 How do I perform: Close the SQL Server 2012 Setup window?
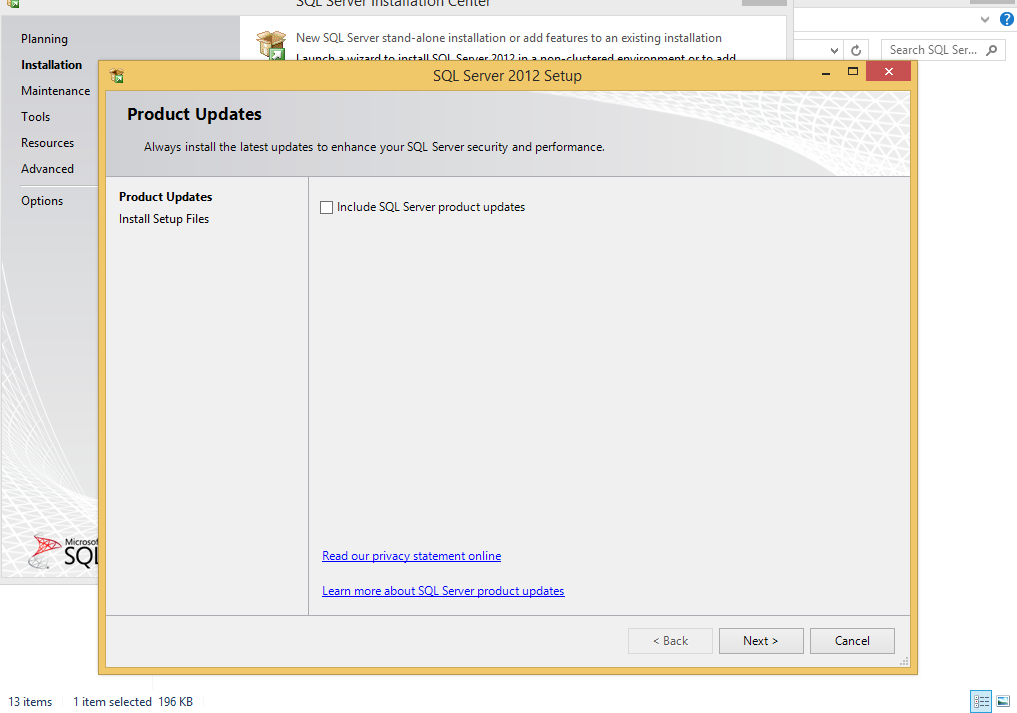[889, 71]
